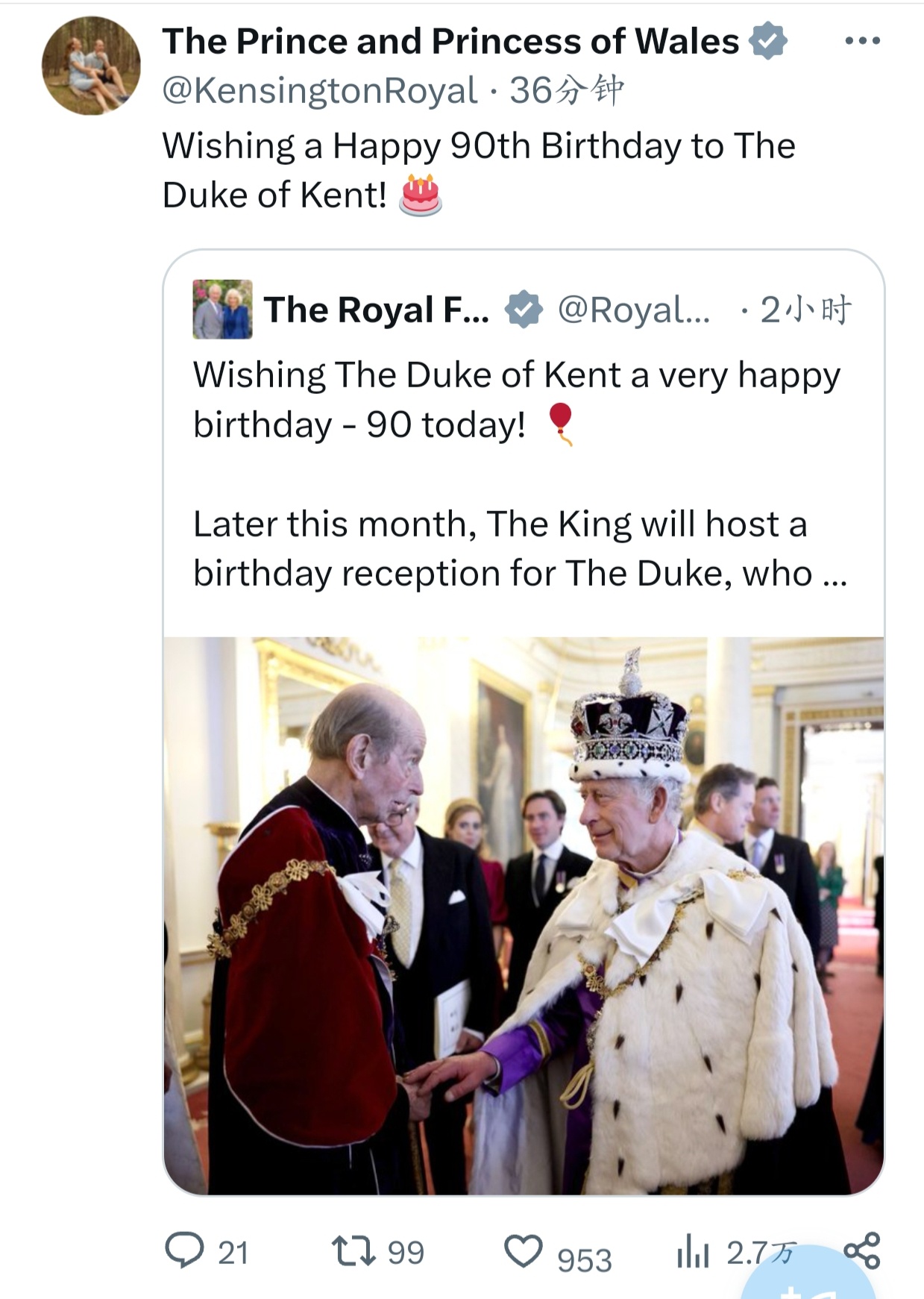Tap the reply speech bubble icon

183,1251
